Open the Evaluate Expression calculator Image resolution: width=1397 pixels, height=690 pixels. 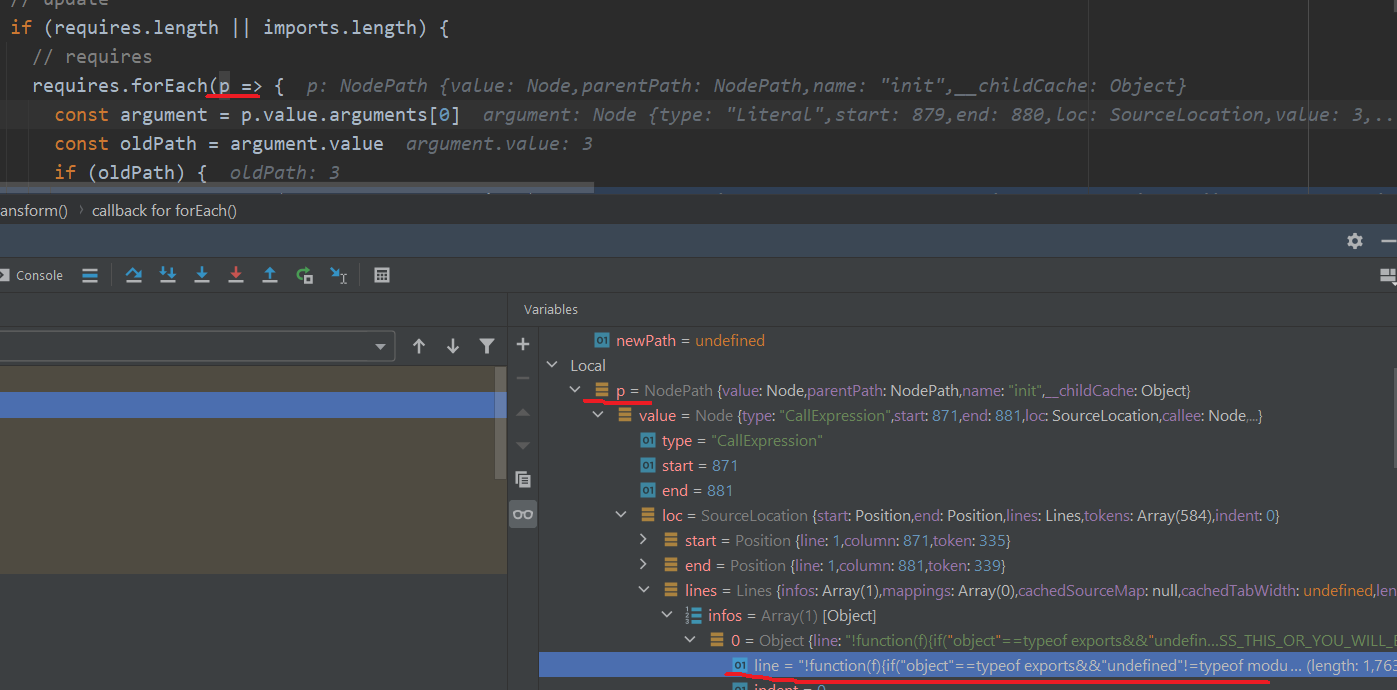[382, 275]
